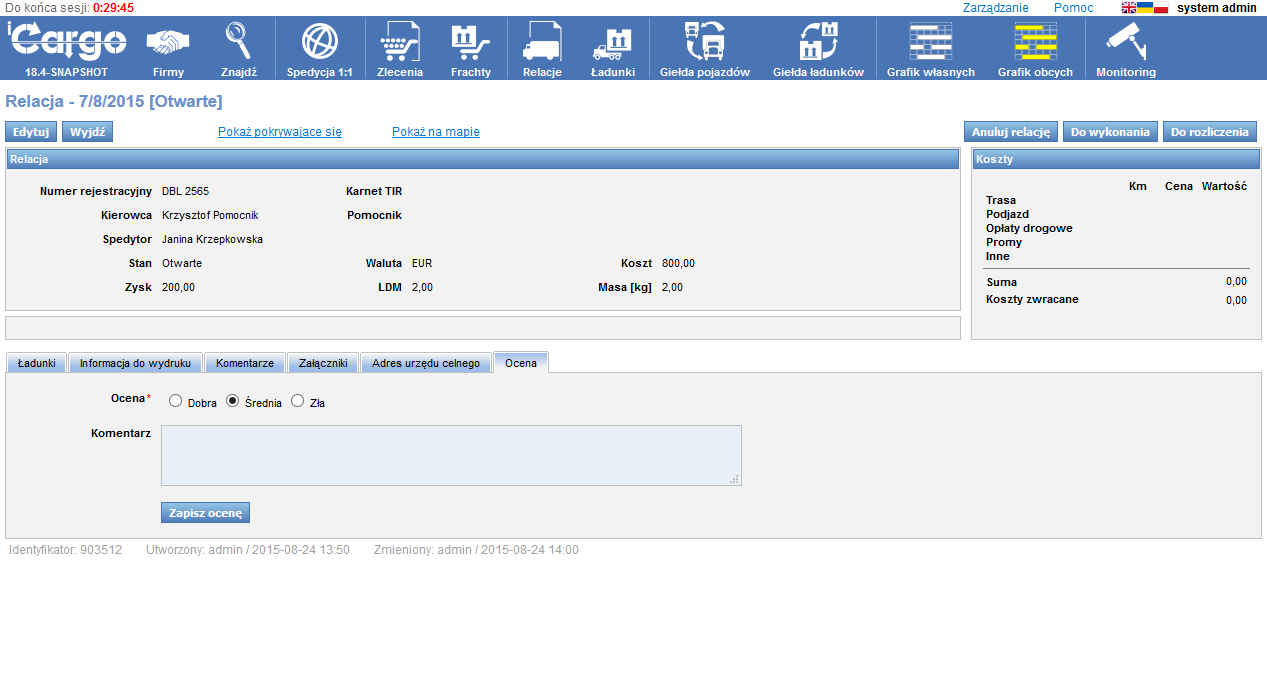Screen dimensions: 1267x681
Task: Select the Zła rating option
Action: (297, 401)
